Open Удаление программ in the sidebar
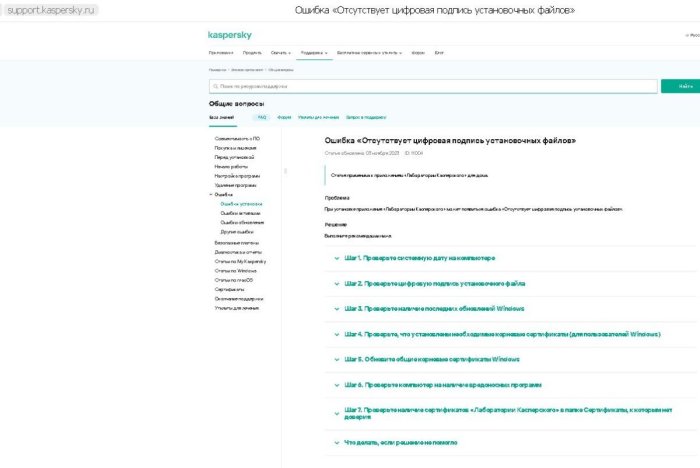 (x=235, y=185)
